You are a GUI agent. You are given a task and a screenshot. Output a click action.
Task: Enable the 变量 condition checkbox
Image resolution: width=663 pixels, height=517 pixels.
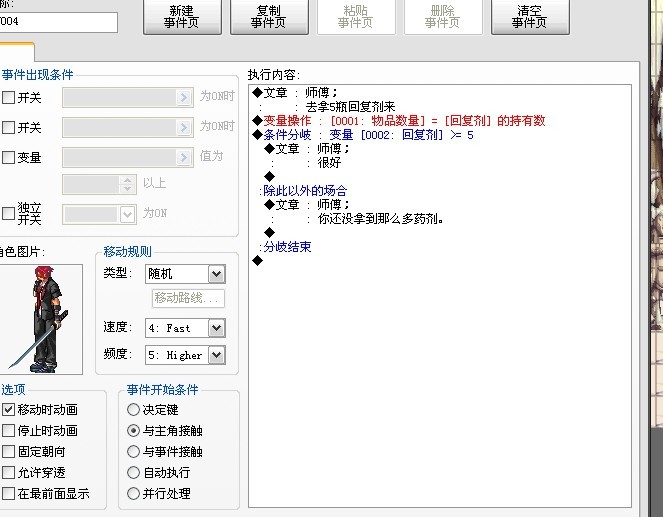pyautogui.click(x=8, y=157)
